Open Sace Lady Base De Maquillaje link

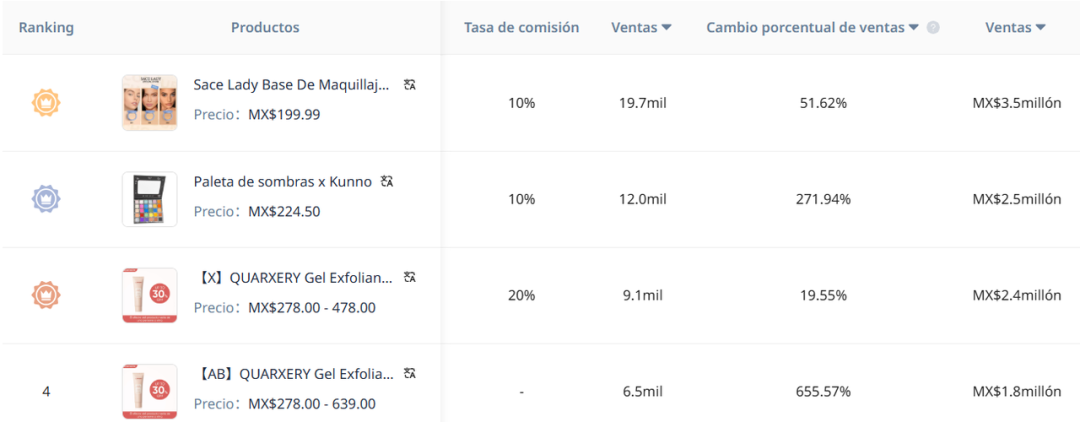point(292,85)
